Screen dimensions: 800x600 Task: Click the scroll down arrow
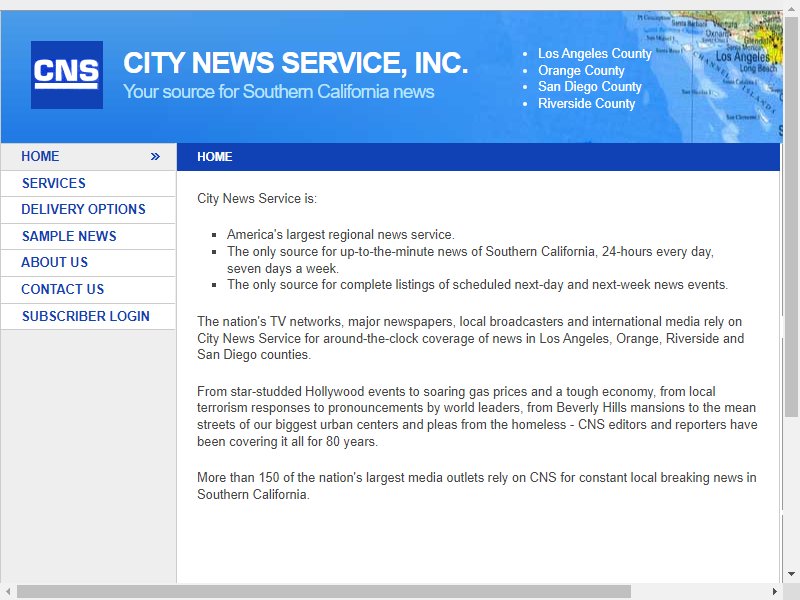(791, 574)
